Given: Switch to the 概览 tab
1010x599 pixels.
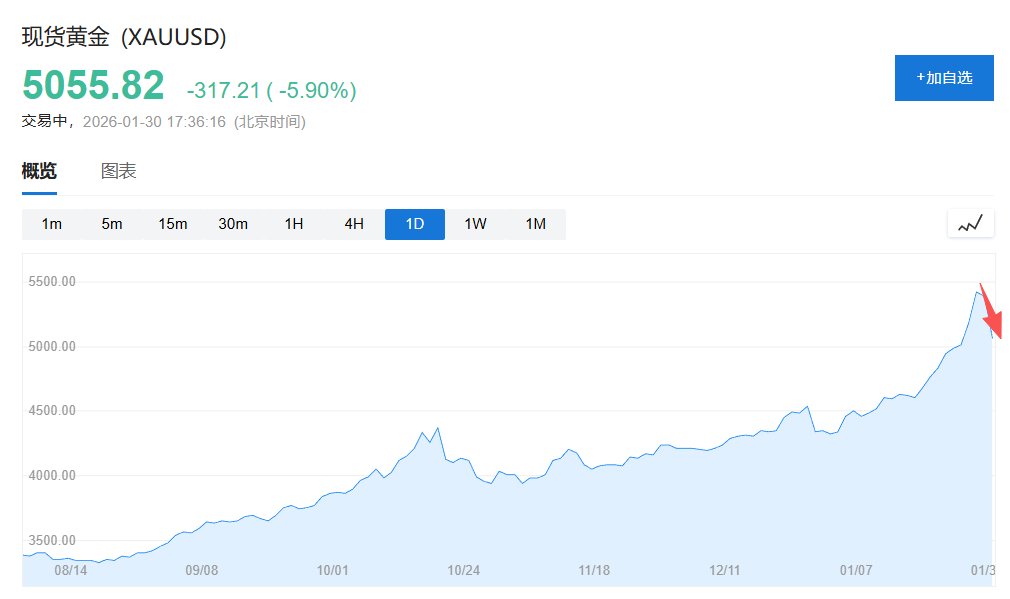Looking at the screenshot, I should coord(39,171).
